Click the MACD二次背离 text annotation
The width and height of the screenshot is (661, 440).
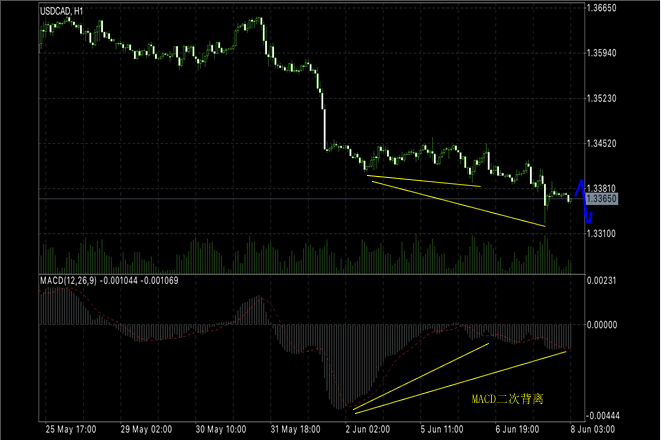(507, 399)
